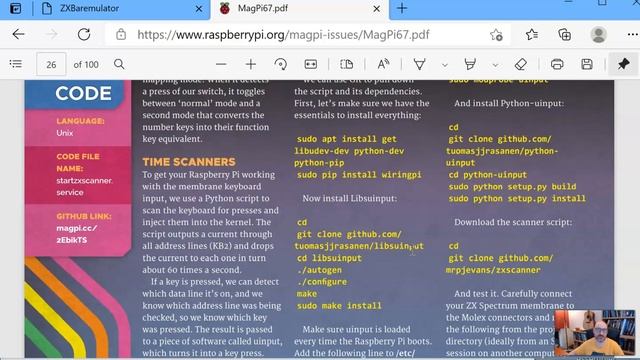Click the 'Now install Libsuinput:' text
Image resolution: width=640 pixels, height=360 pixels.
click(349, 198)
